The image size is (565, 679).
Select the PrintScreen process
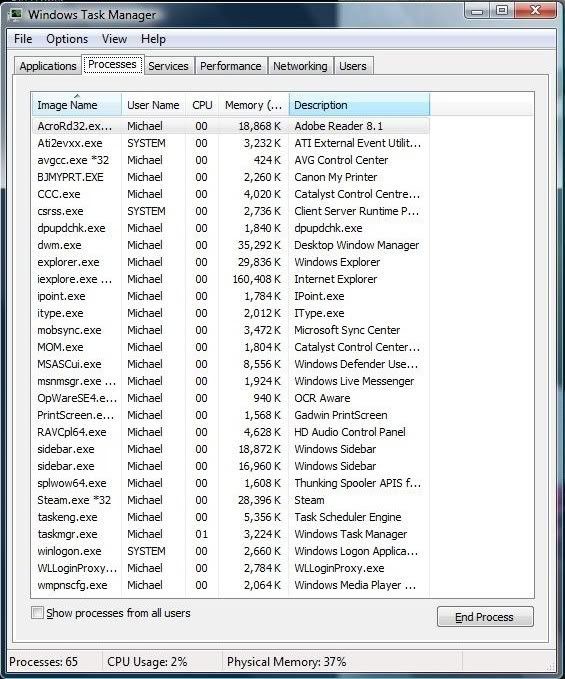click(231, 415)
